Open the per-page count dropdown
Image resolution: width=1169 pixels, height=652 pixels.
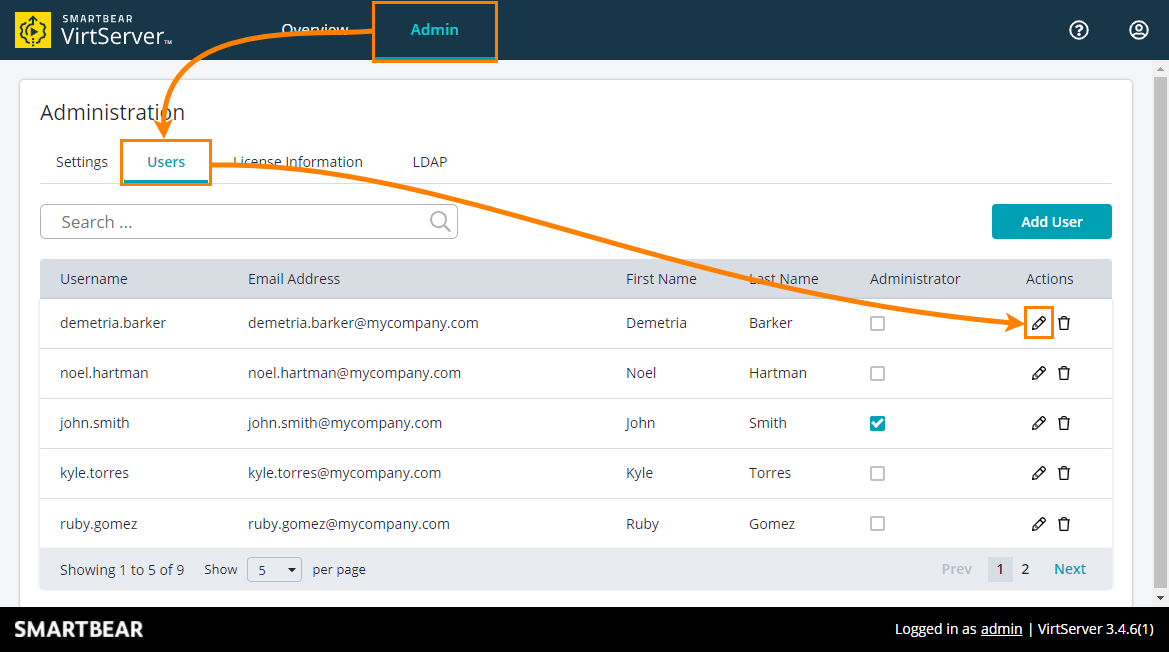click(x=274, y=569)
